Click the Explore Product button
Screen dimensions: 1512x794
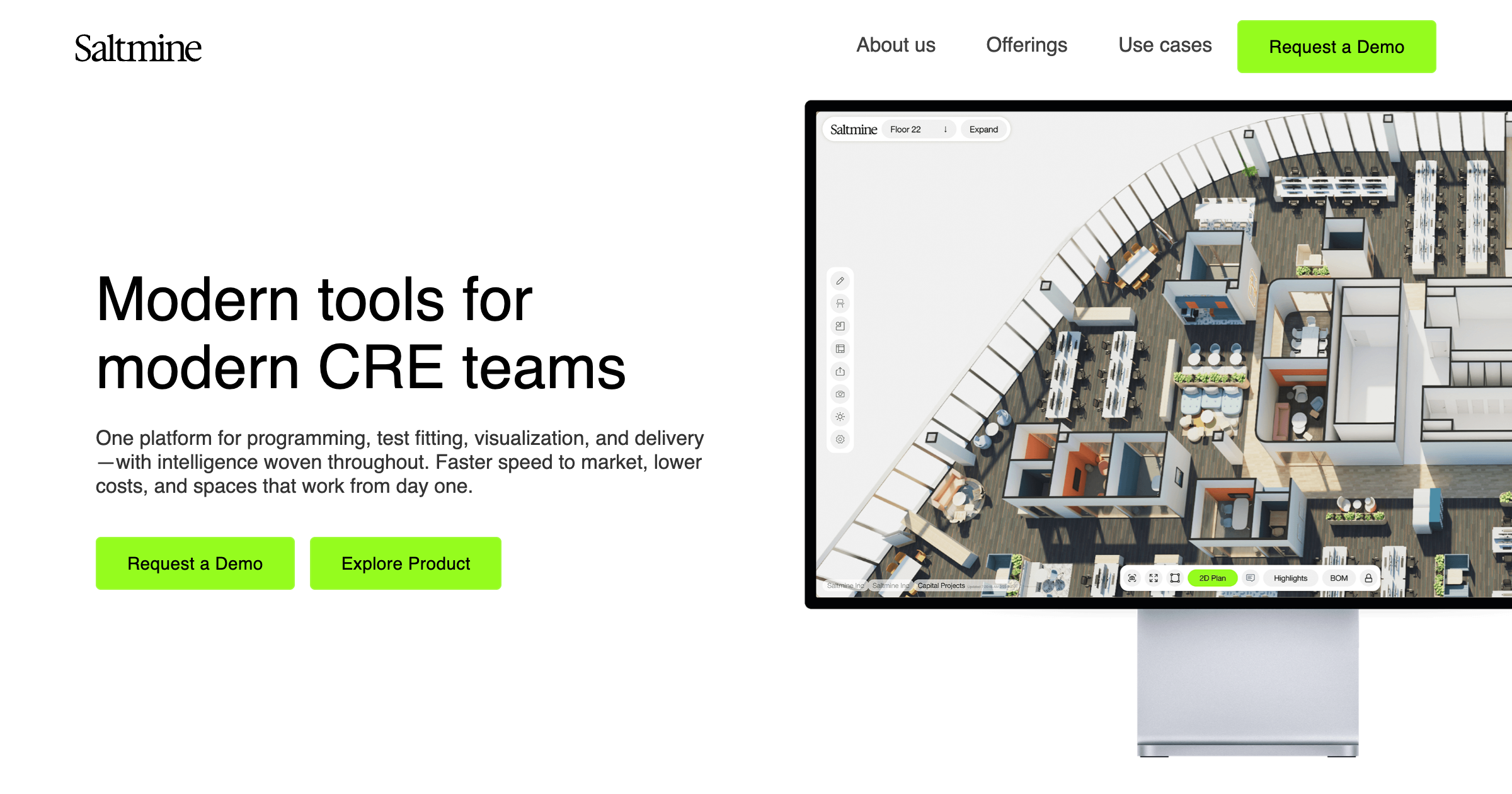(405, 563)
